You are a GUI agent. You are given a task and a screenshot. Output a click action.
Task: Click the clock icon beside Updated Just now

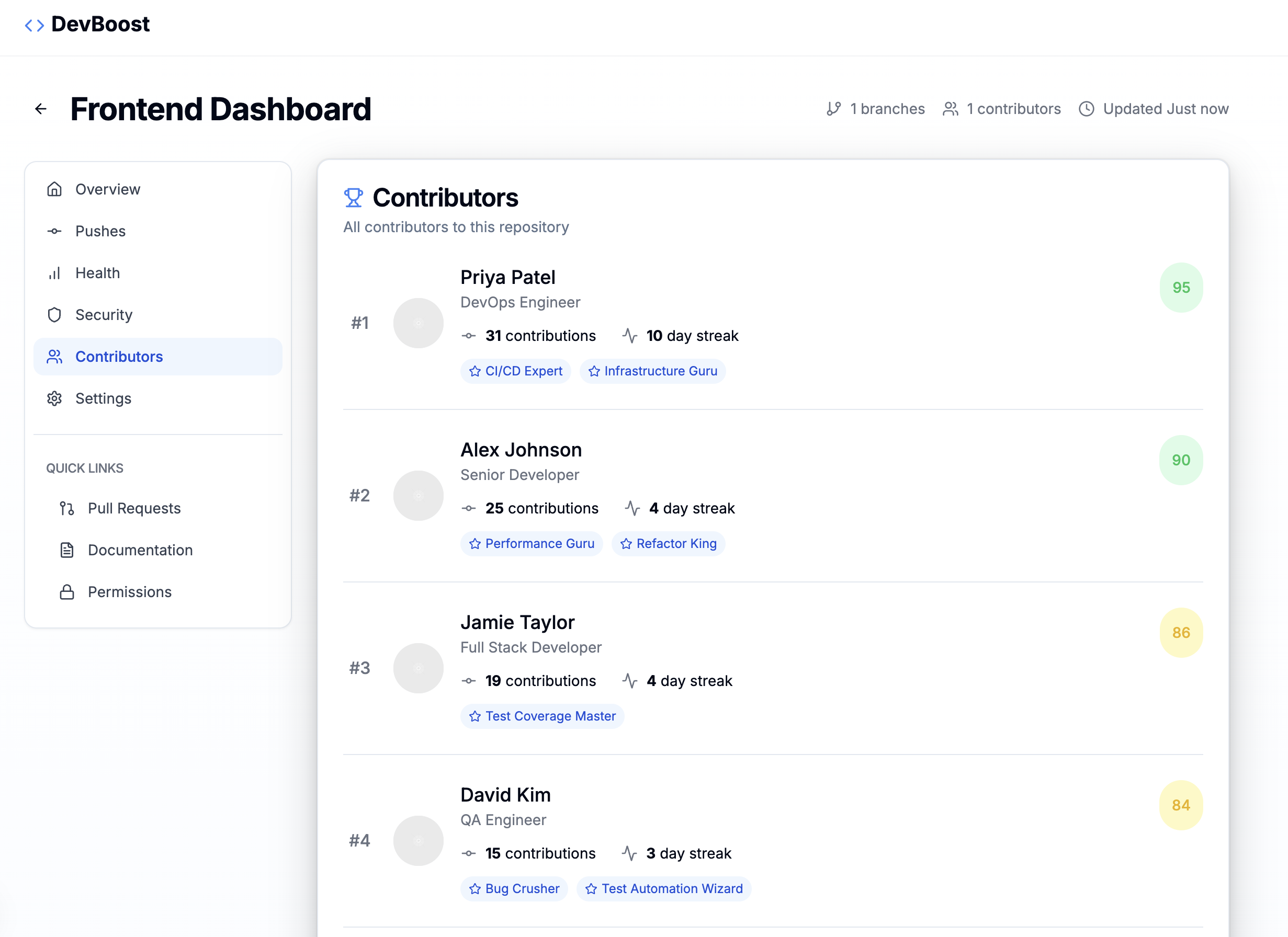[x=1086, y=109]
